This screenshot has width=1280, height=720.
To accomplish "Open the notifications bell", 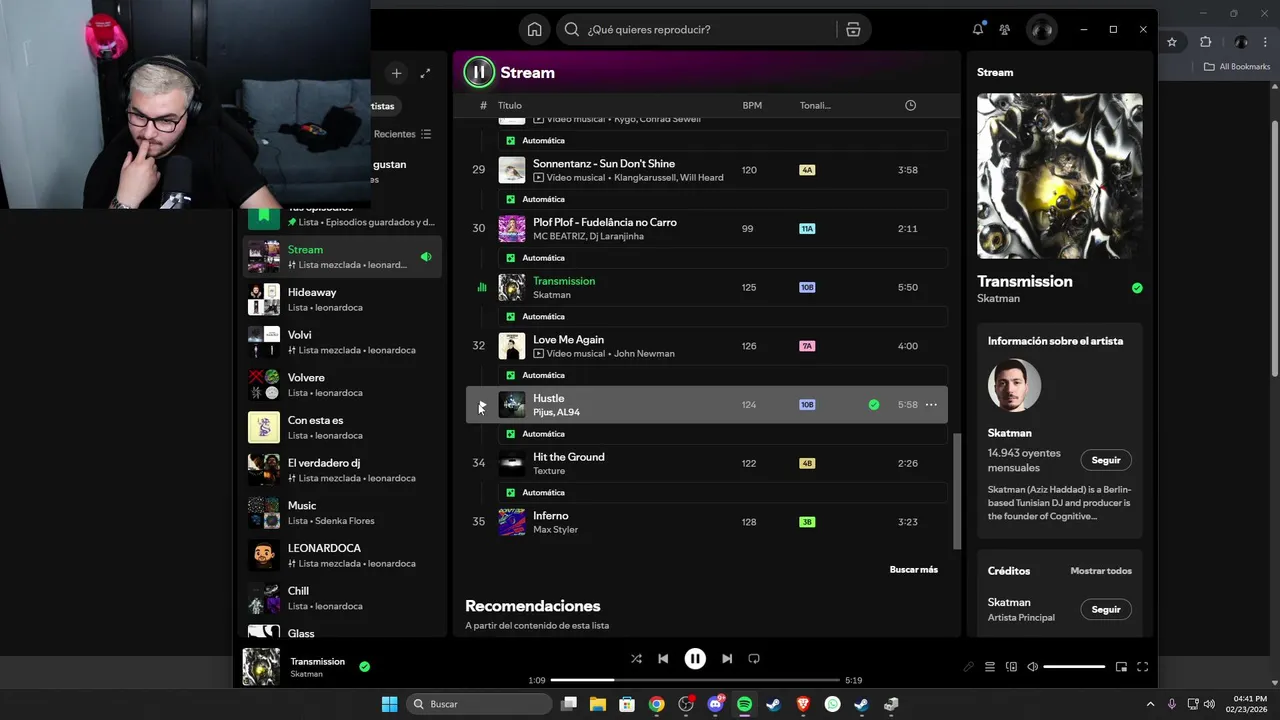I will coord(978,29).
